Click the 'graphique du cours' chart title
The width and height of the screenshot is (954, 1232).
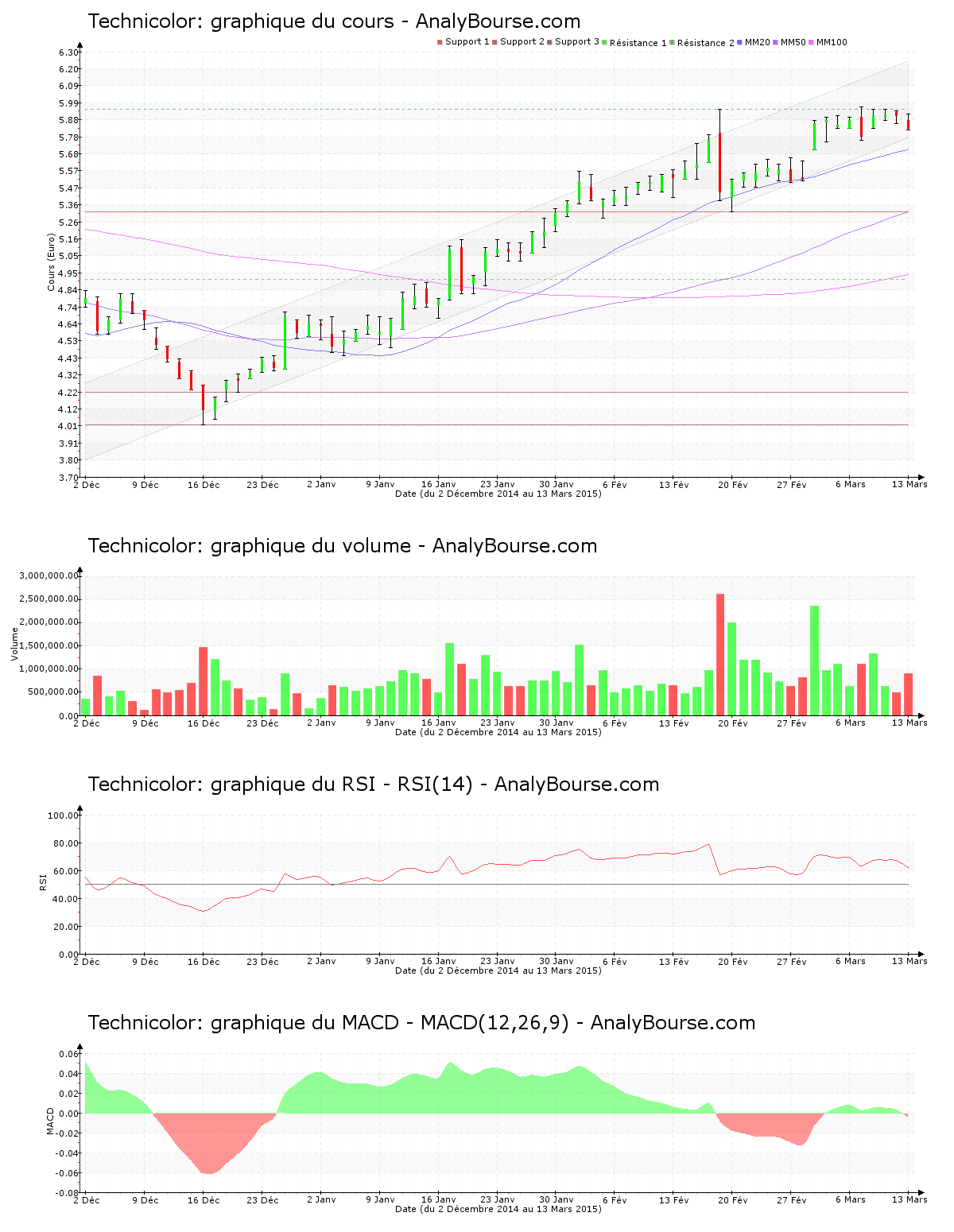[x=334, y=21]
